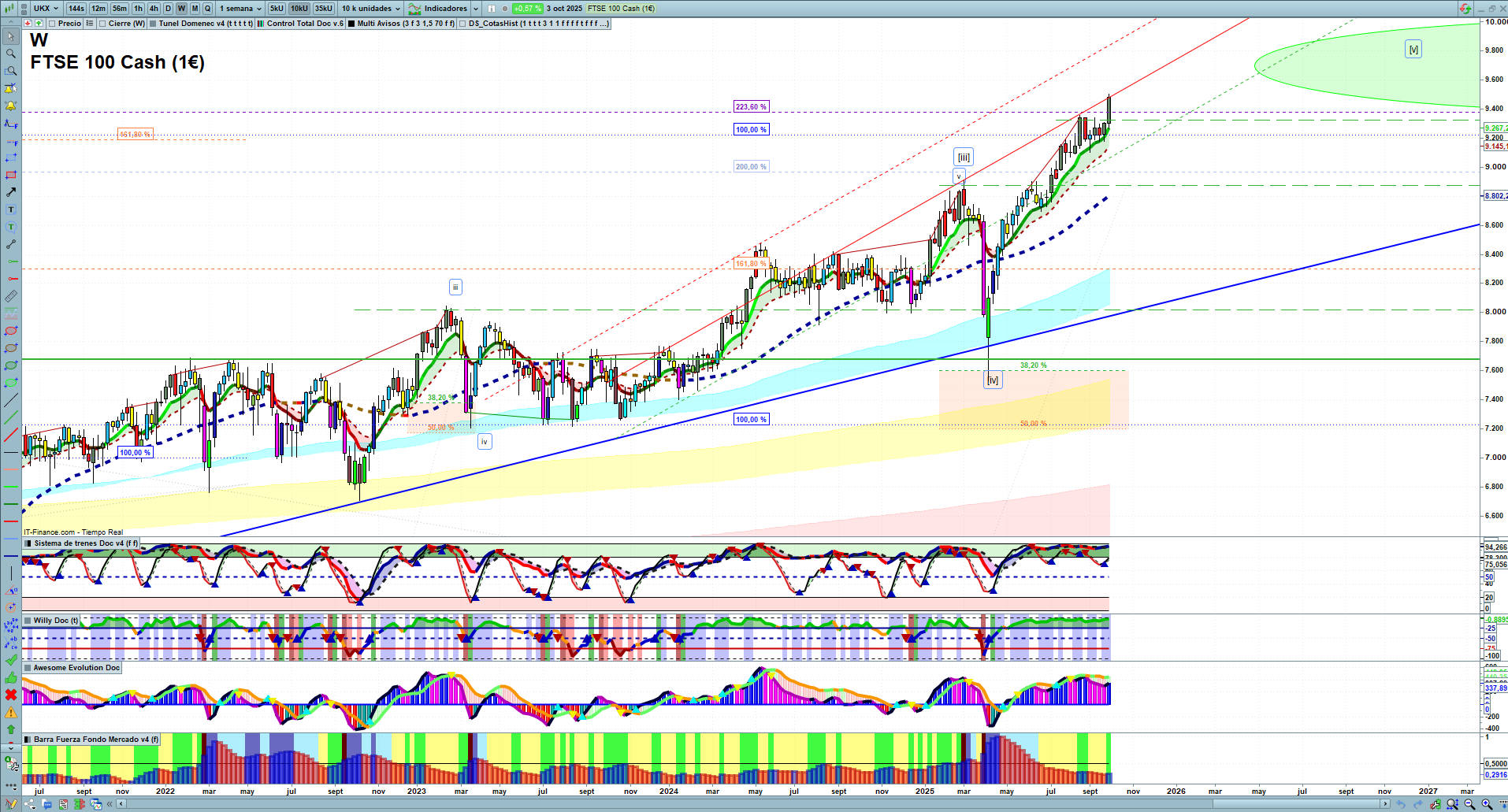Select the segment line tool
Image resolution: width=1508 pixels, height=812 pixels.
point(11,244)
